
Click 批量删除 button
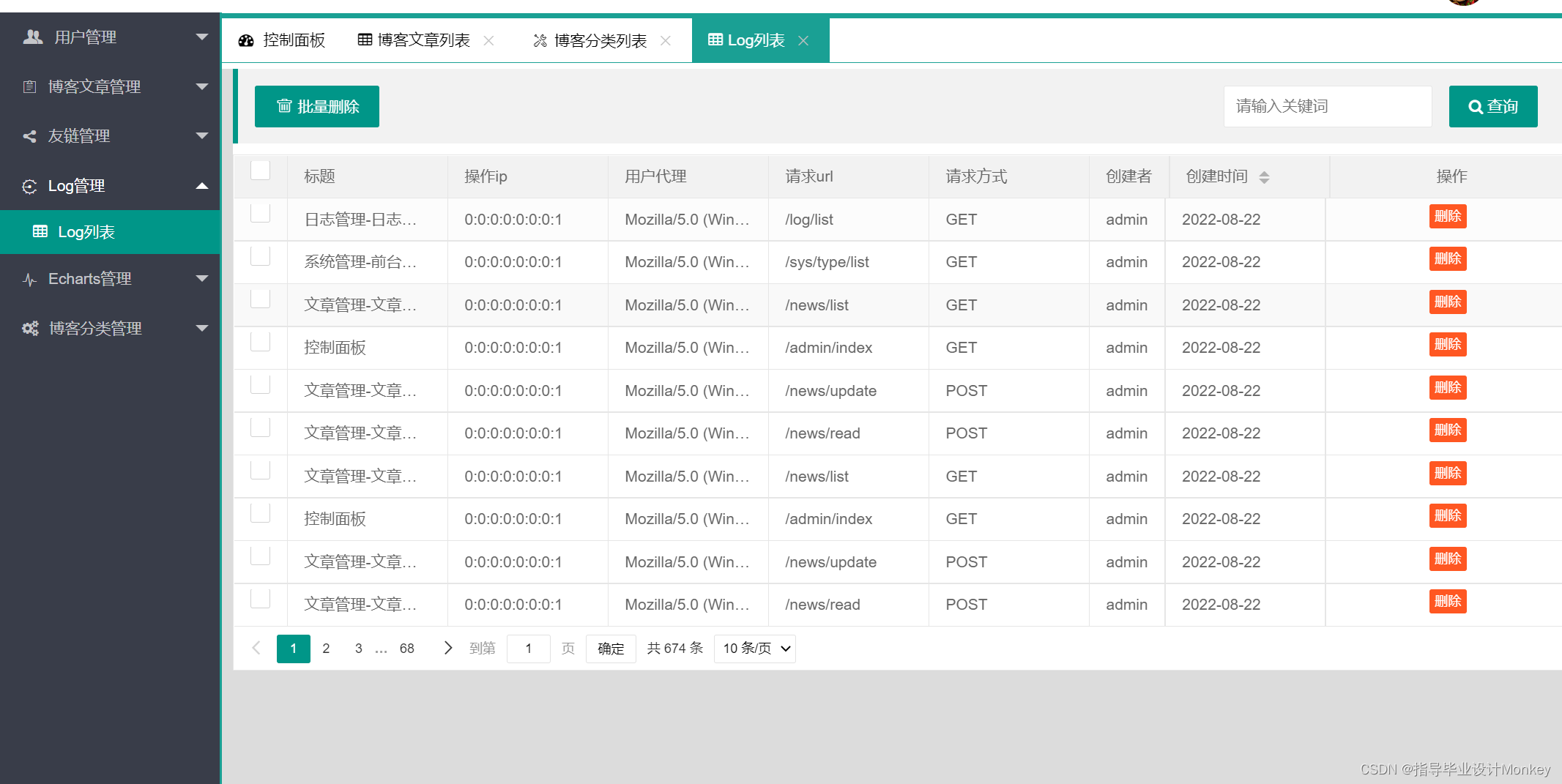317,106
